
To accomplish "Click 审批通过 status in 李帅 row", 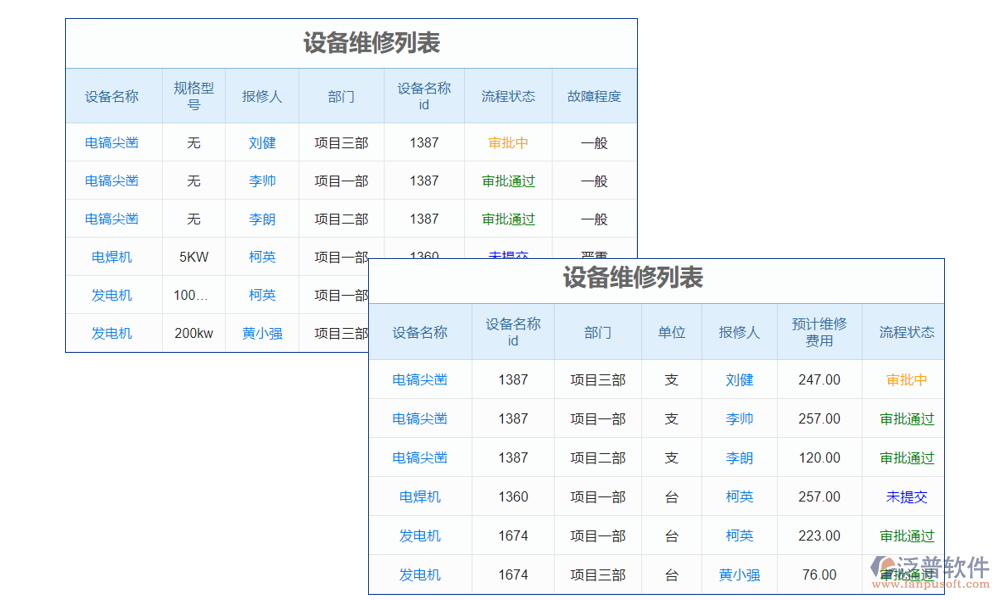I will pyautogui.click(x=905, y=419).
